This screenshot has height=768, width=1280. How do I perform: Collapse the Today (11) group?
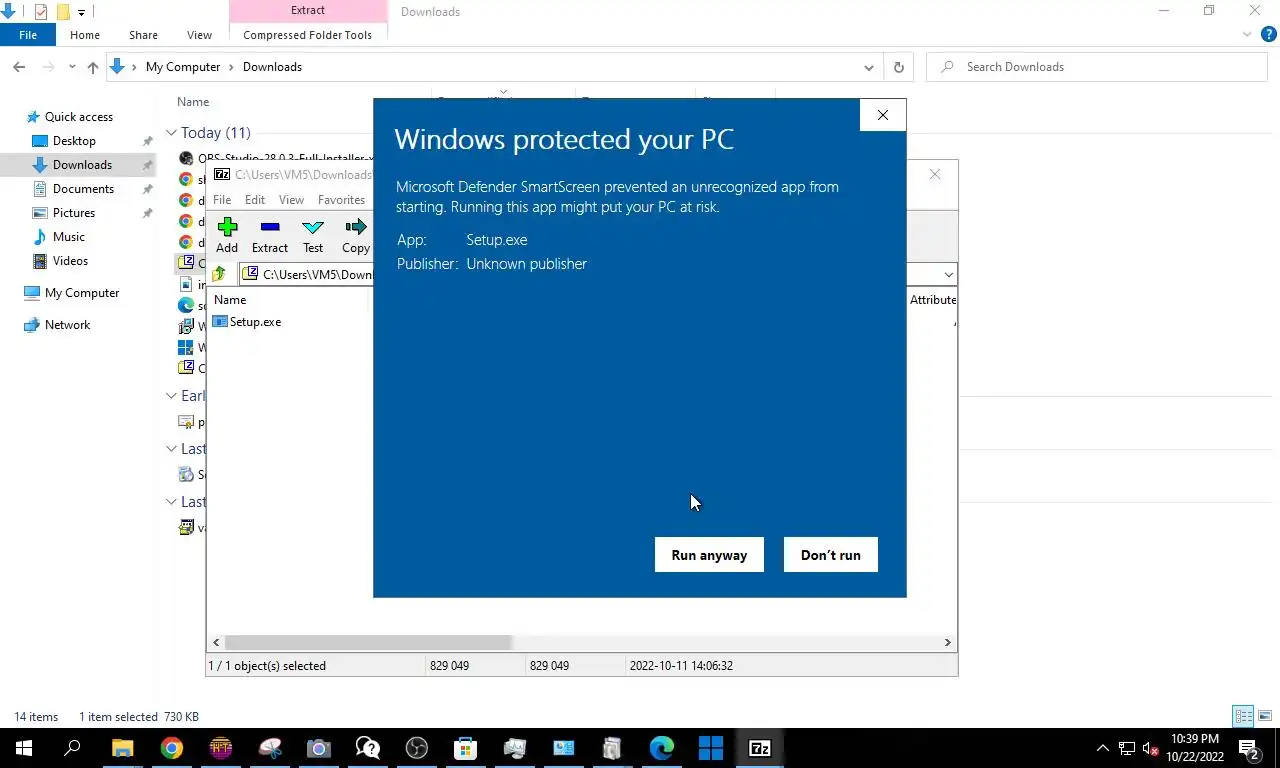pos(172,133)
